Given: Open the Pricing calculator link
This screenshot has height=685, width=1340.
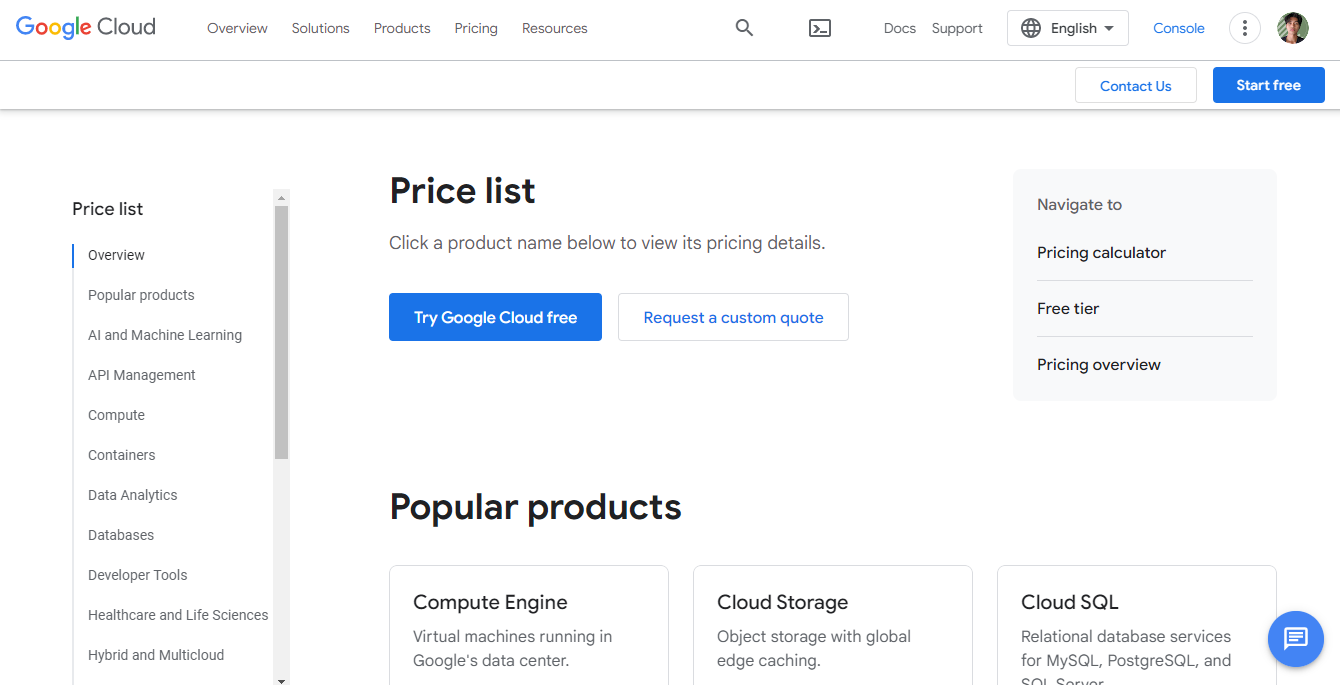Looking at the screenshot, I should point(1101,253).
